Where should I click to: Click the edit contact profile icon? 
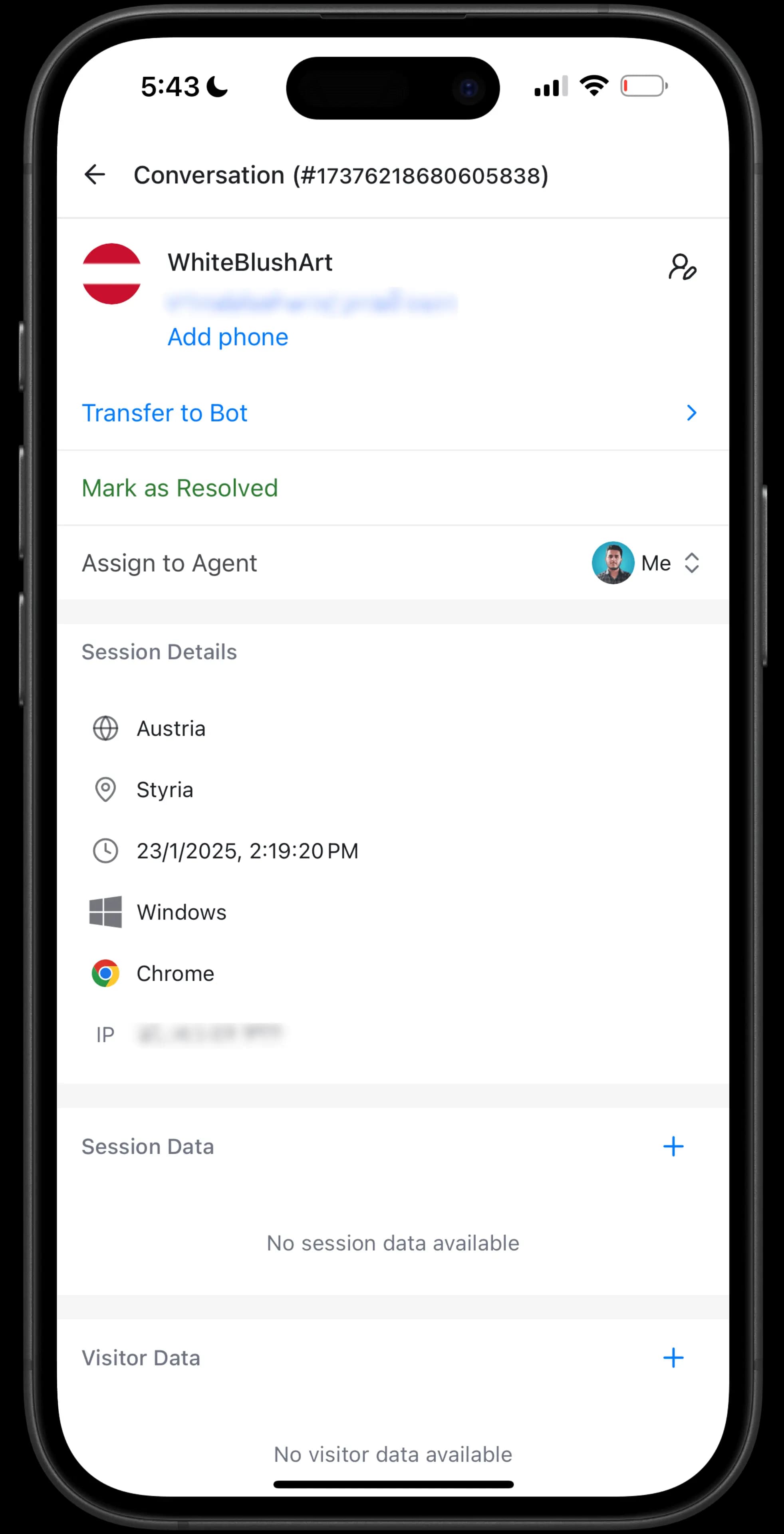[x=682, y=265]
